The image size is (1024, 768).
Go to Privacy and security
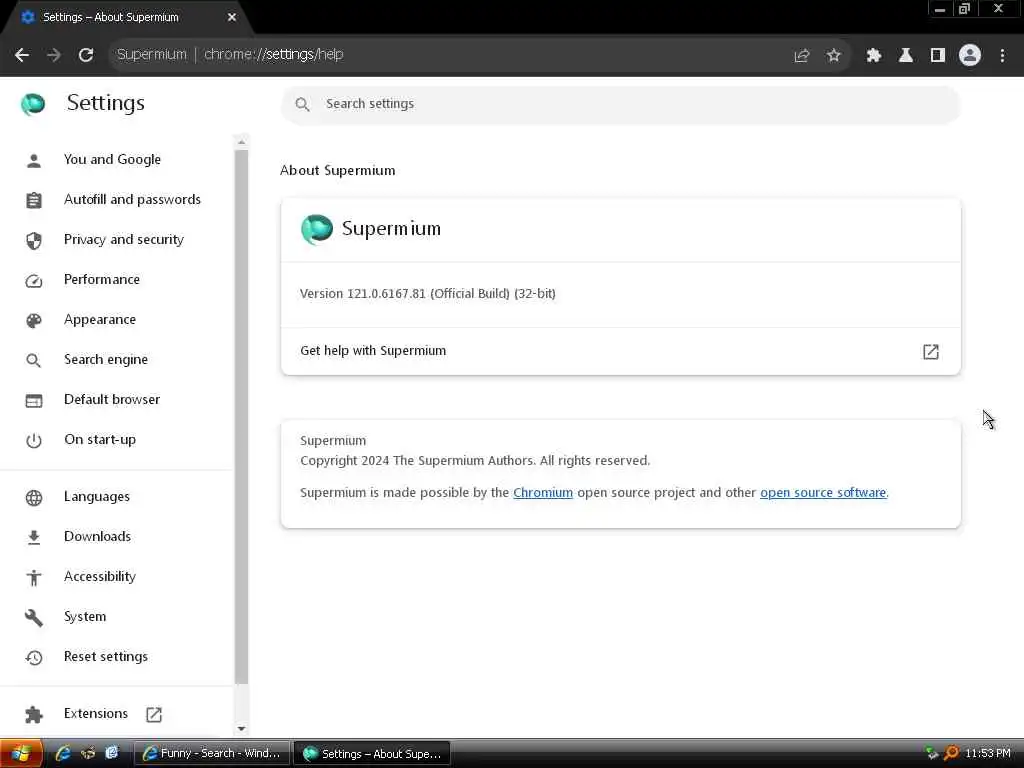point(124,239)
